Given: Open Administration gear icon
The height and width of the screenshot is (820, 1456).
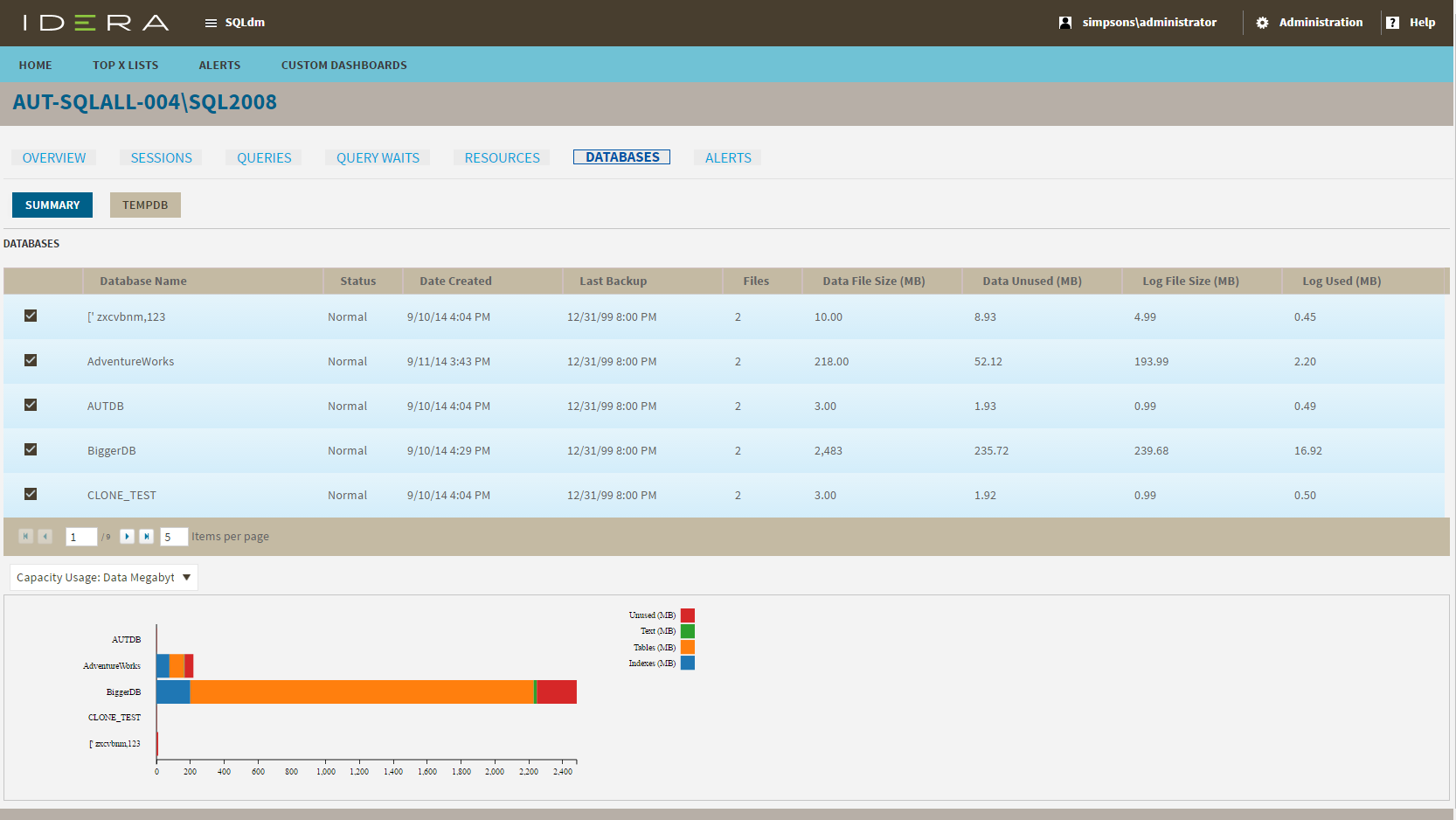Looking at the screenshot, I should point(1262,23).
